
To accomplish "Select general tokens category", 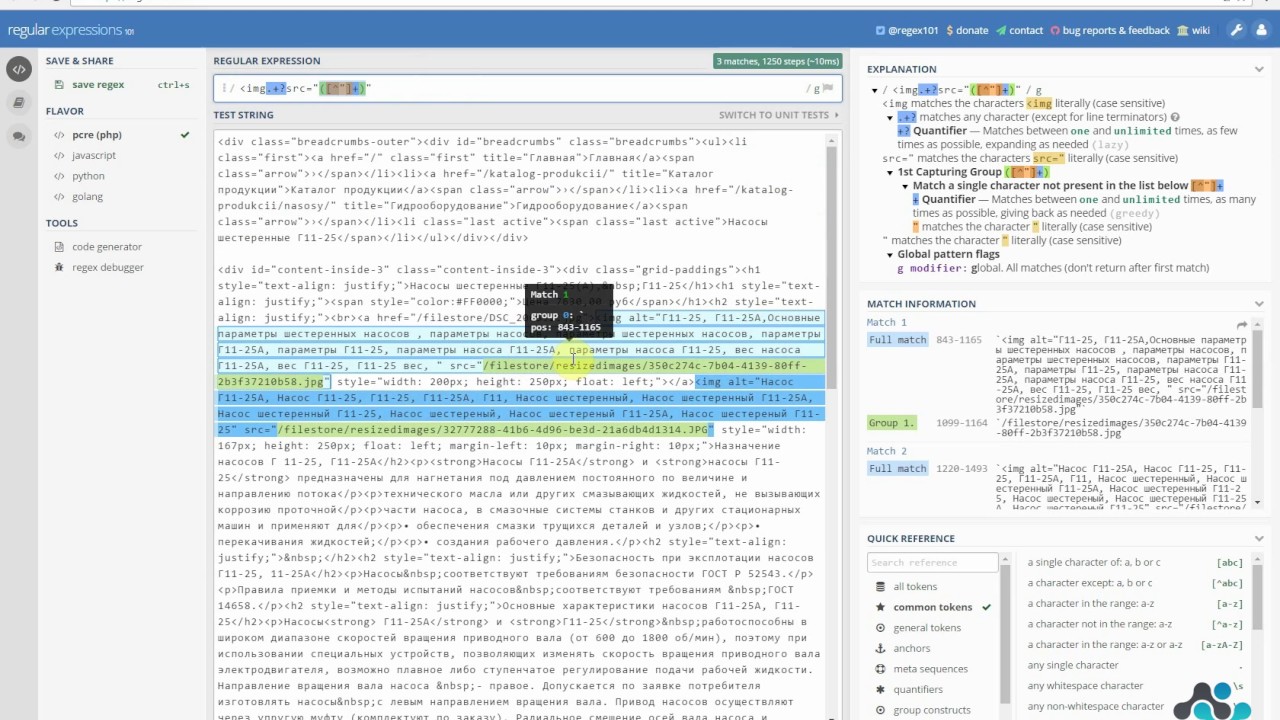I will (x=926, y=628).
